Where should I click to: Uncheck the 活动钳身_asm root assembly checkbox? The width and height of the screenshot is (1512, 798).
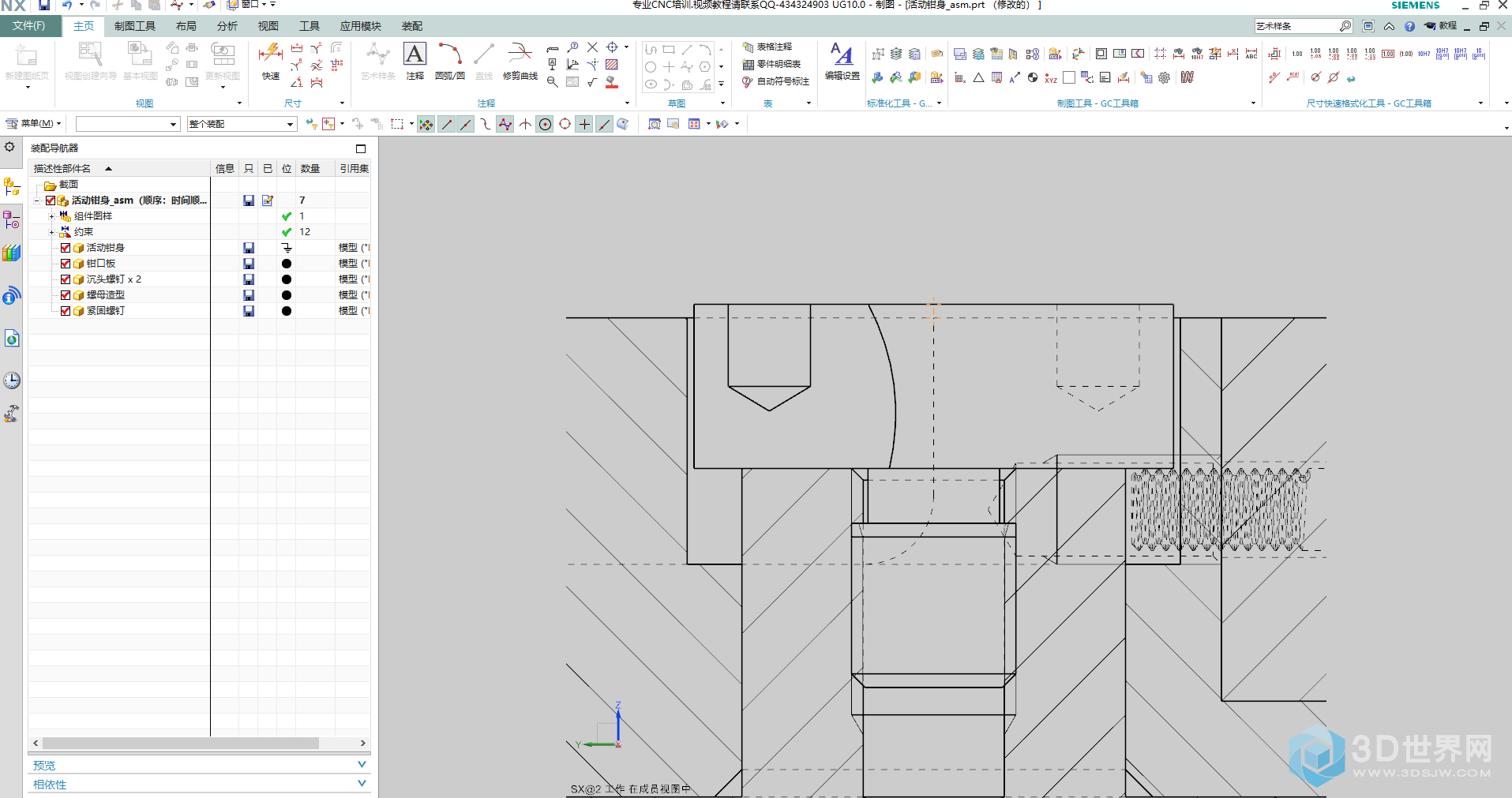[x=51, y=200]
